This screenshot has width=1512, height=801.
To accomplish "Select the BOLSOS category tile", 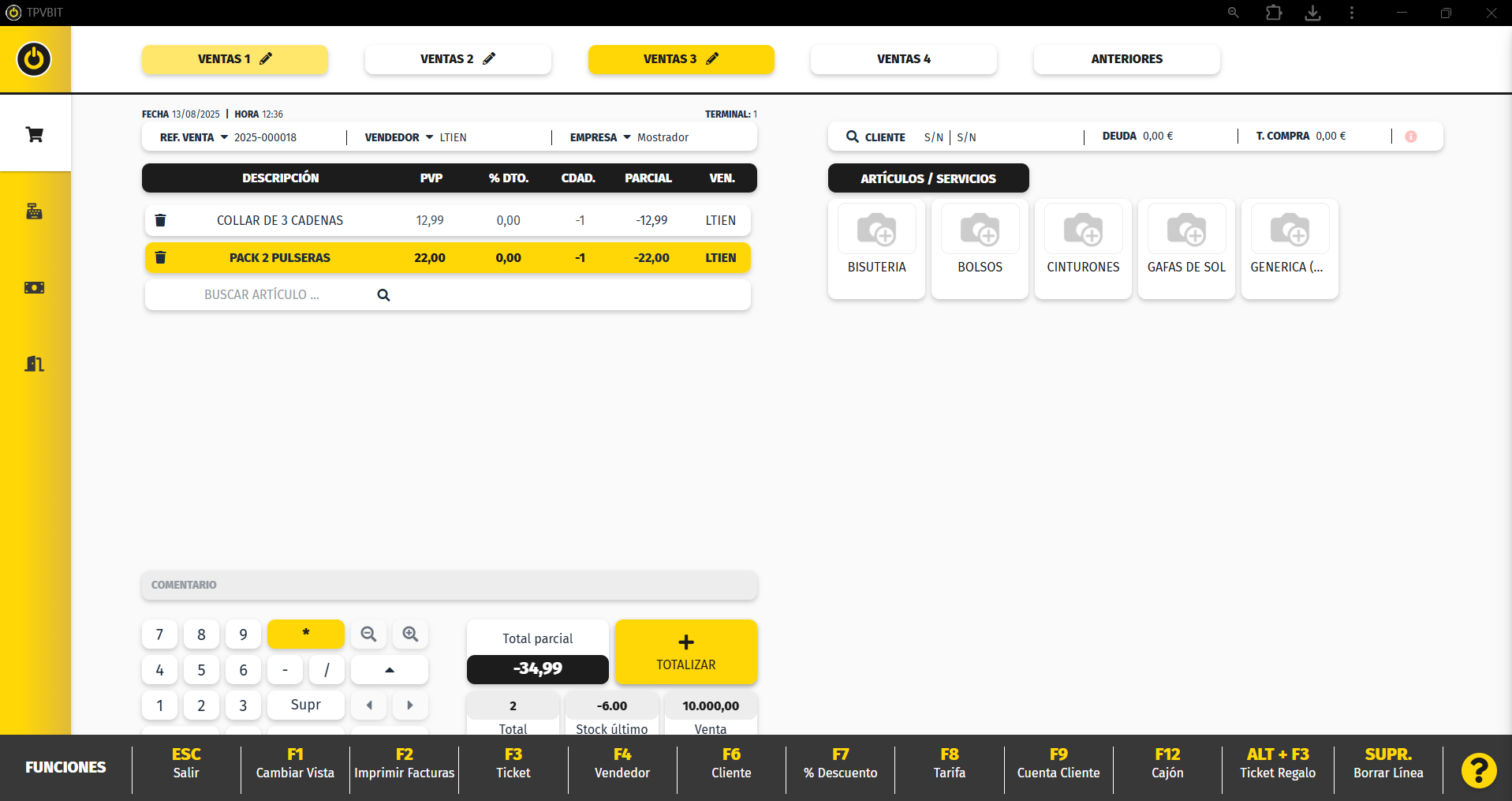I will pos(980,248).
